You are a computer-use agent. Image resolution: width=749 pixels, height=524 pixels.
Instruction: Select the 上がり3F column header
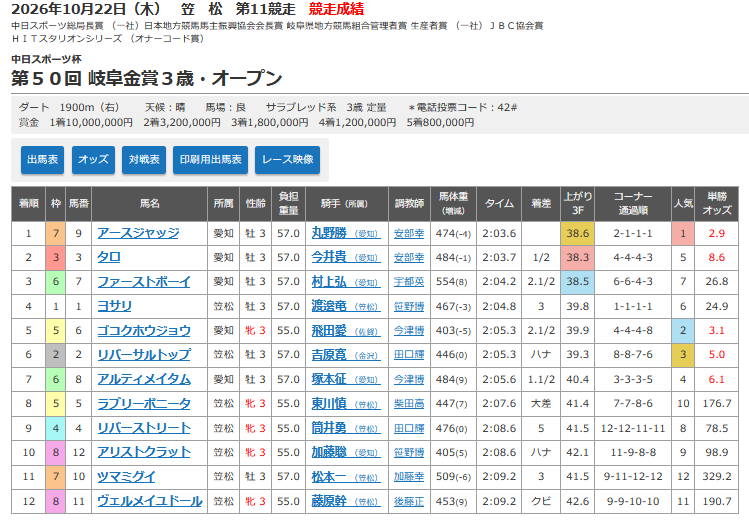(x=578, y=204)
